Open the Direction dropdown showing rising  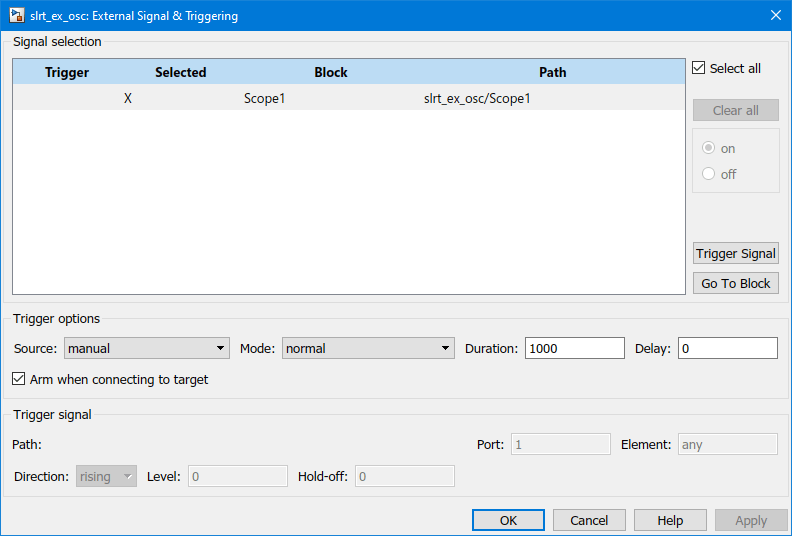click(107, 476)
